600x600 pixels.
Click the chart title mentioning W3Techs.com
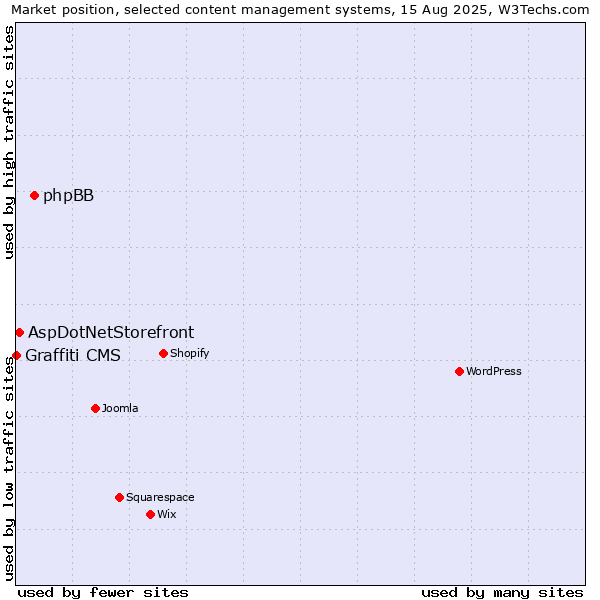click(x=300, y=10)
